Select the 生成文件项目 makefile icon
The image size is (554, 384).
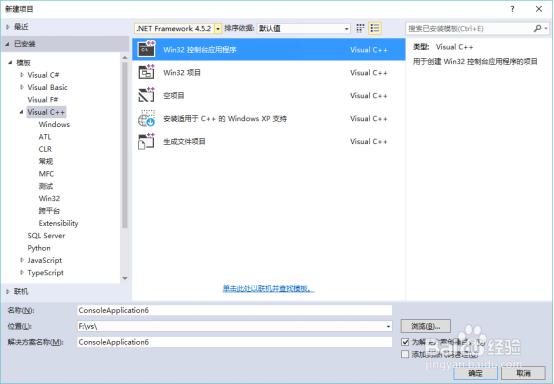[x=146, y=141]
